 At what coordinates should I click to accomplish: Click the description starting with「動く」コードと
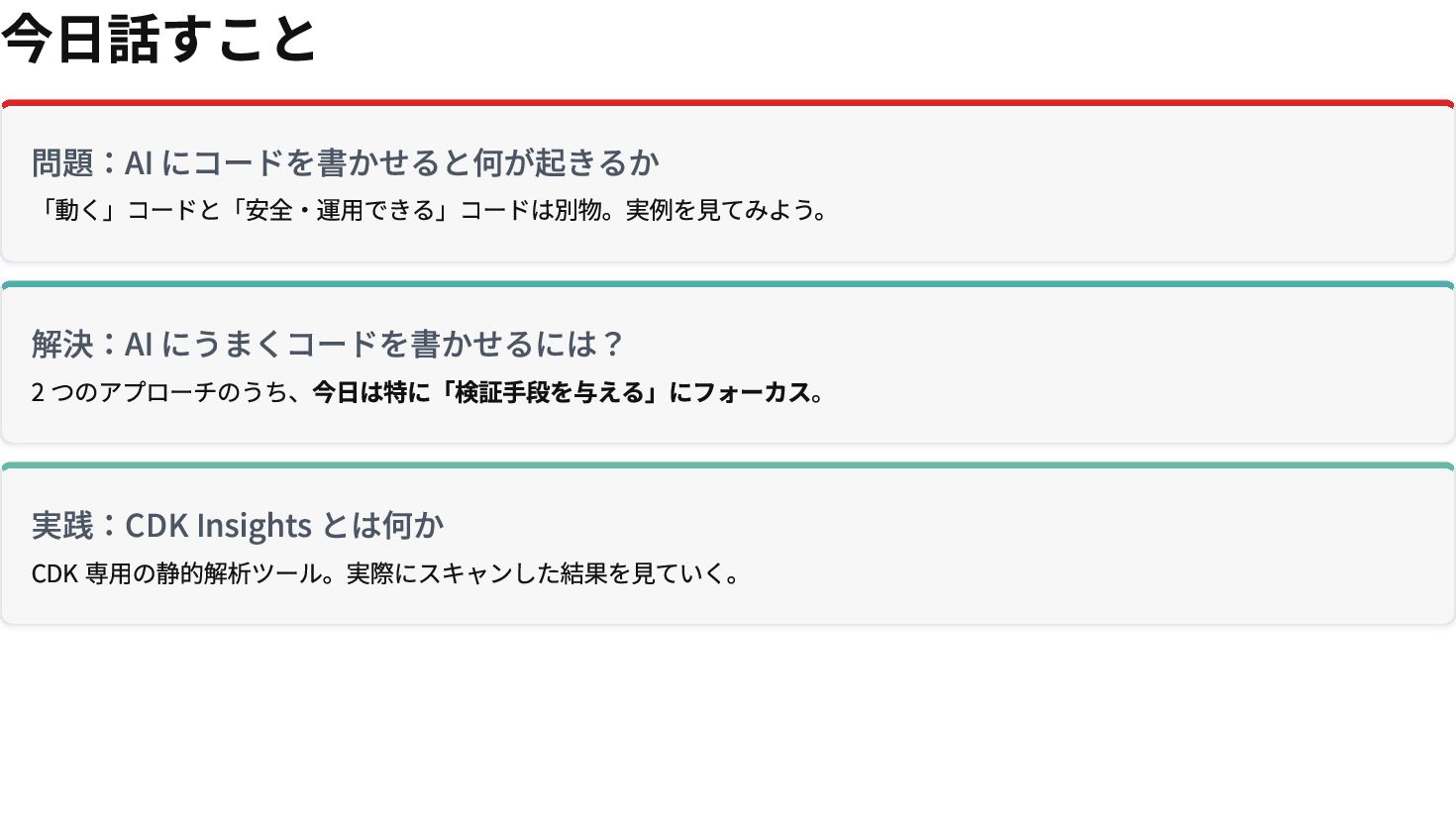[x=428, y=210]
